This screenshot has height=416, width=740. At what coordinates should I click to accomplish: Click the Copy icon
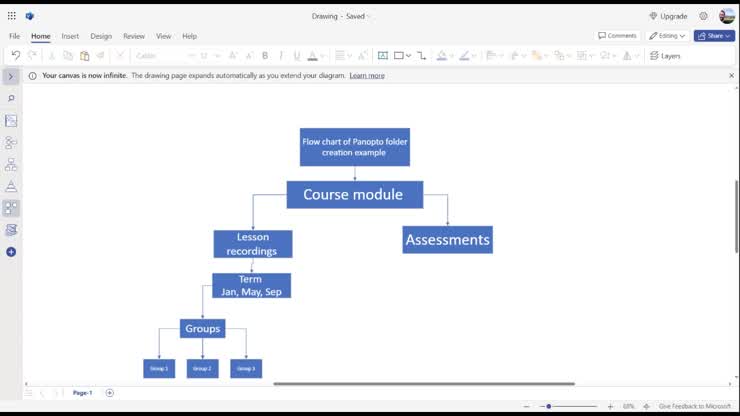[x=68, y=56]
